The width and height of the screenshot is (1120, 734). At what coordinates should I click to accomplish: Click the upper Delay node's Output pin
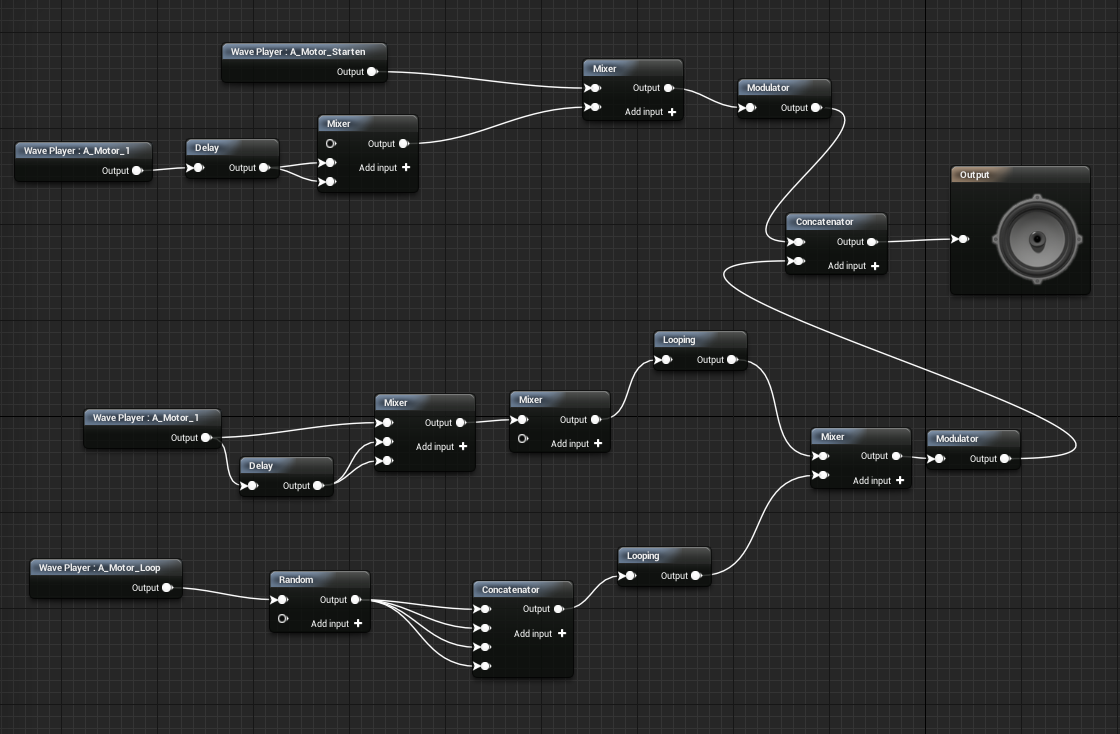264,168
